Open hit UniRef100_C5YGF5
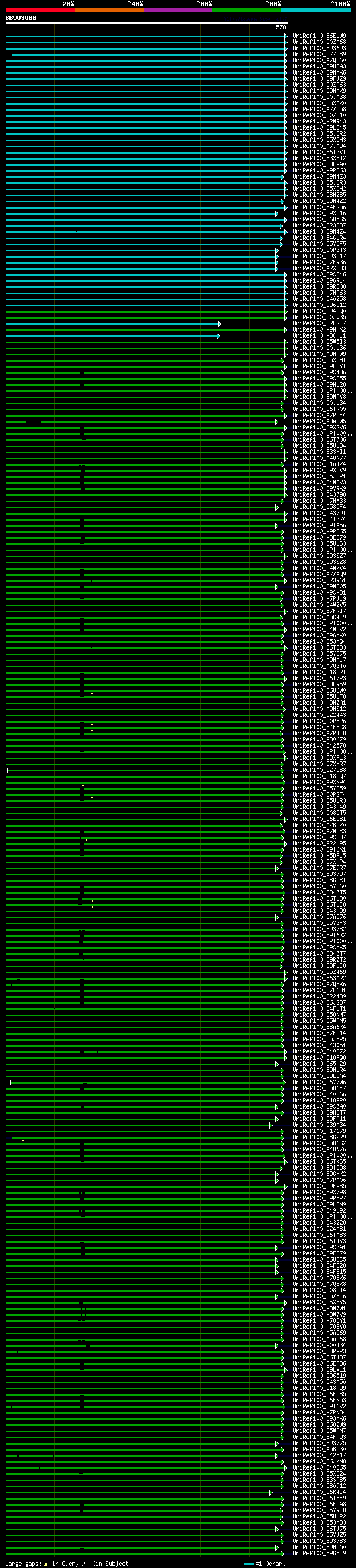The image size is (356, 1568). 319,244
